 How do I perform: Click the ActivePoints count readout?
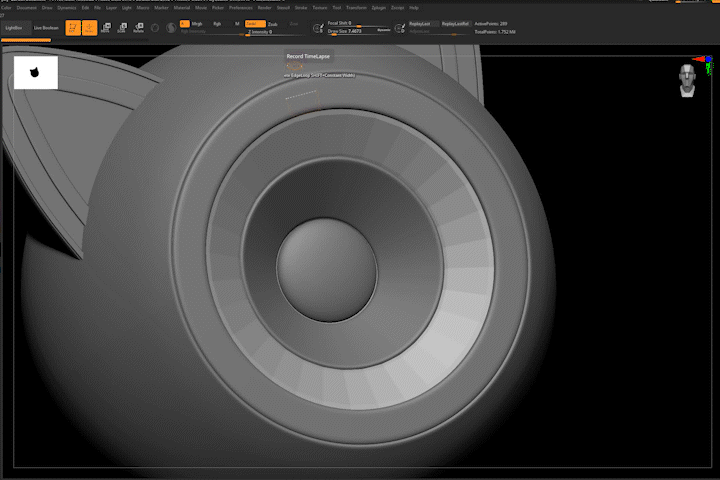tap(491, 23)
